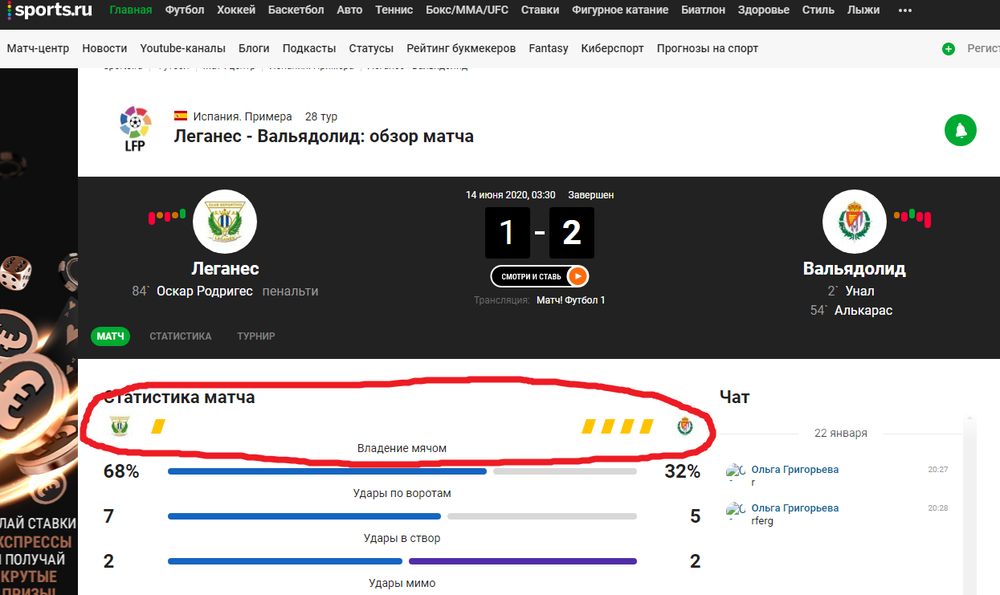Open Блоги link
The image size is (1000, 595).
[254, 48]
